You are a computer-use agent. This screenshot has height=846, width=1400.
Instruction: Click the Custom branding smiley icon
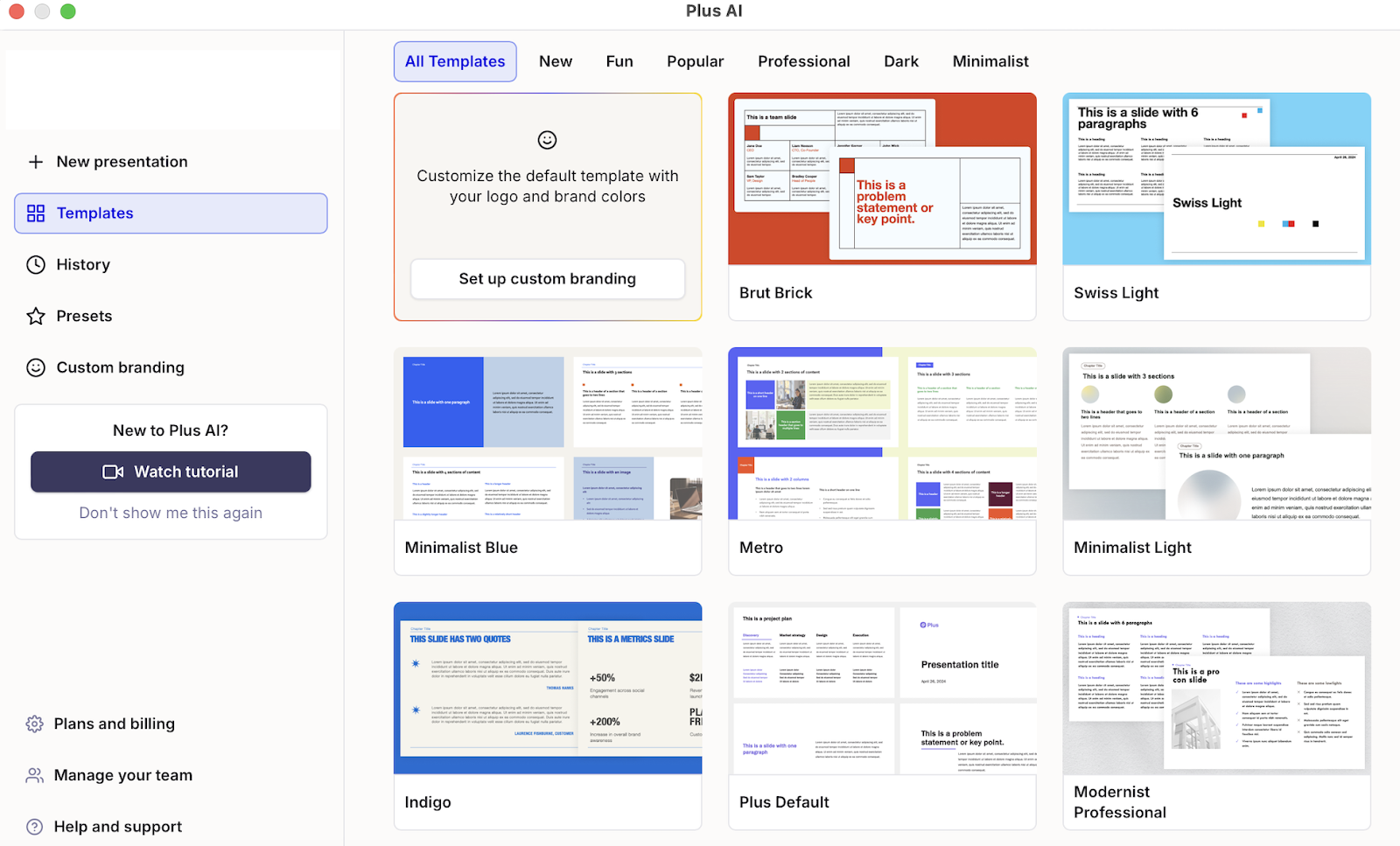click(36, 368)
